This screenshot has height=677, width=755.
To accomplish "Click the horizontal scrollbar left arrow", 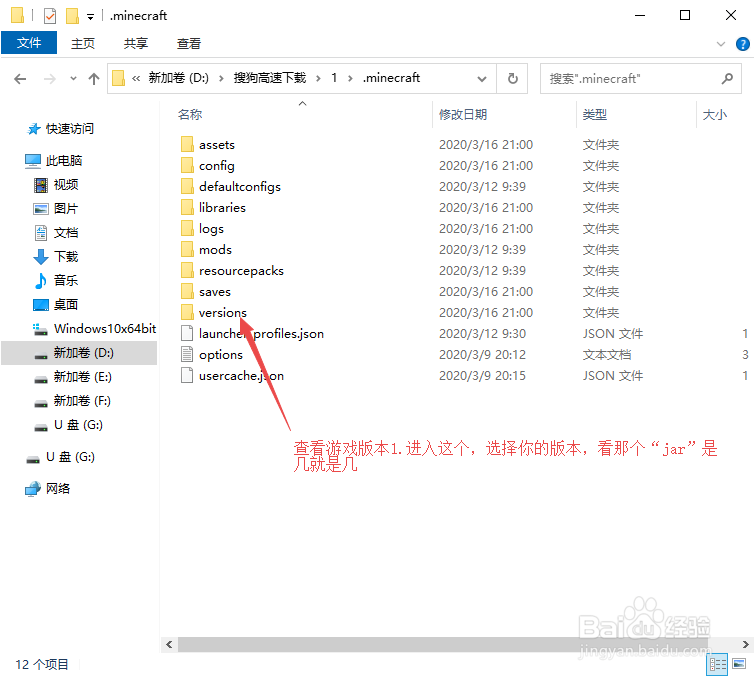I will pos(169,644).
